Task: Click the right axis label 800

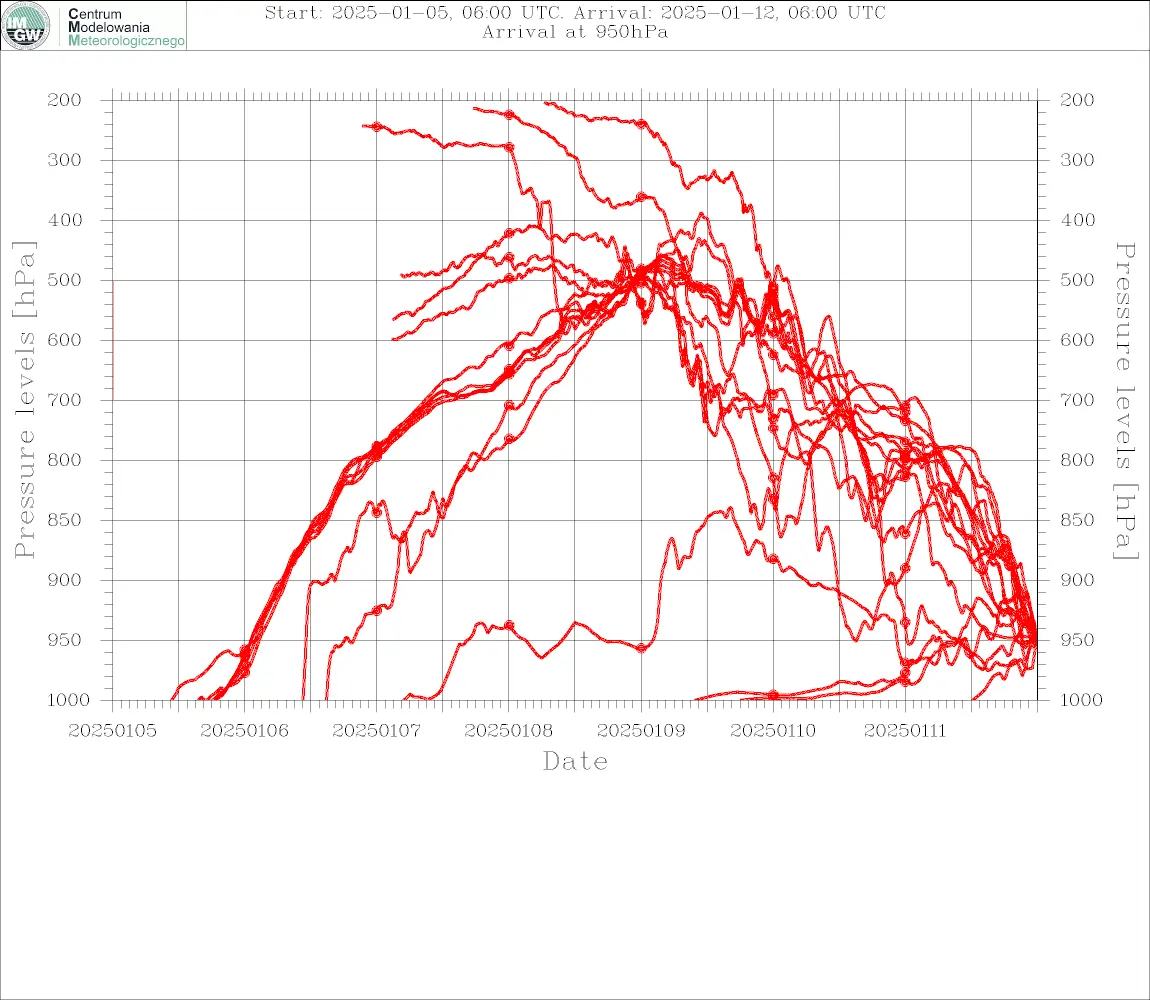Action: pyautogui.click(x=1077, y=460)
